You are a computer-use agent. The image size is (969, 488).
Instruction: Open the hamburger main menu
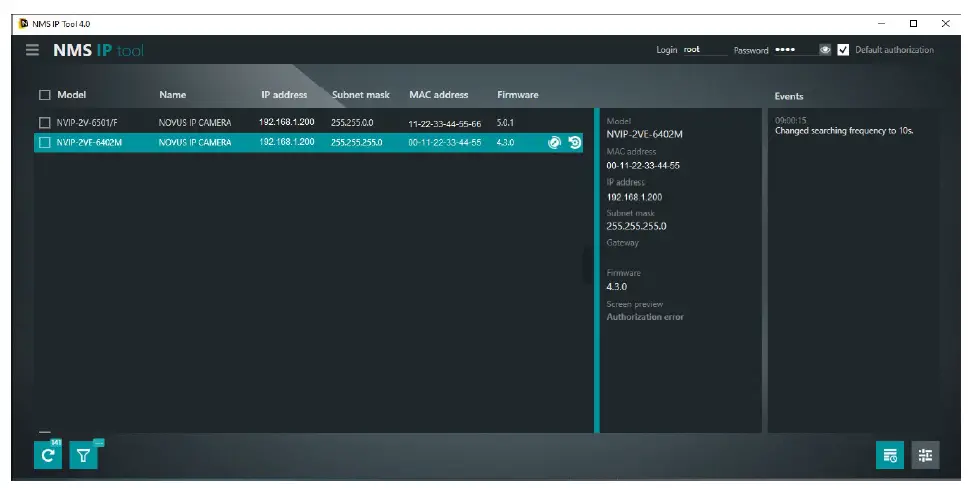pyautogui.click(x=32, y=50)
